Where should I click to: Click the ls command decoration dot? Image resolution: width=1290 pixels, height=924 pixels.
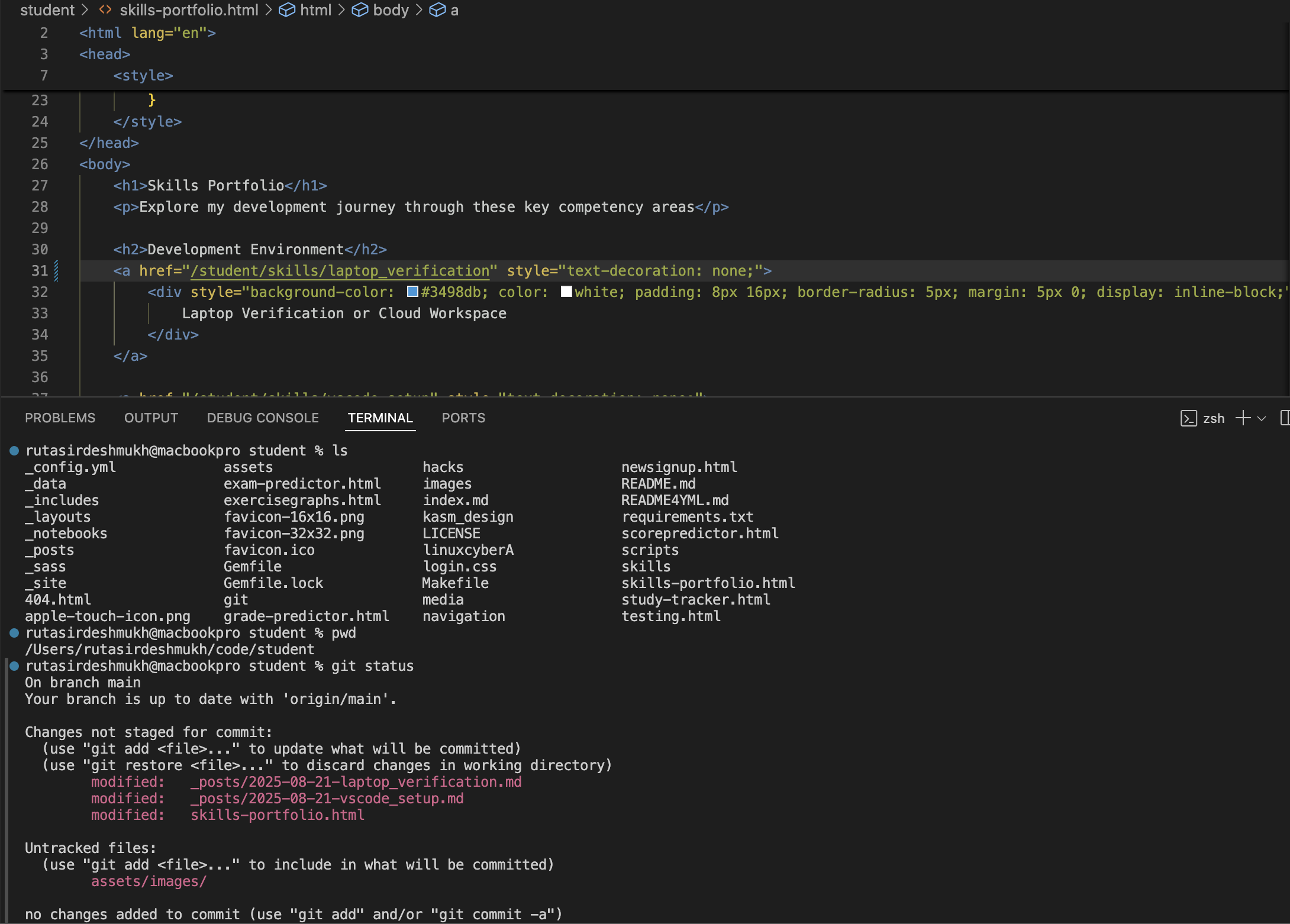14,451
